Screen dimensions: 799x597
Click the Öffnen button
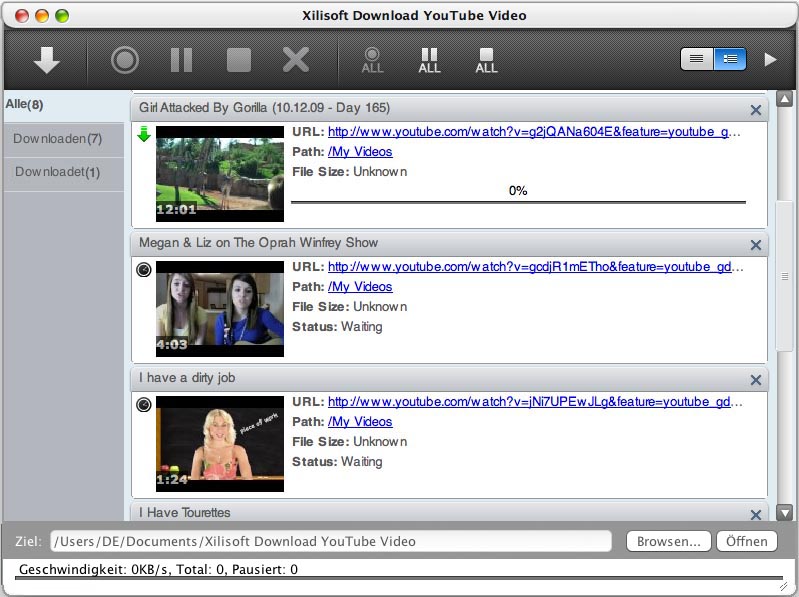click(747, 541)
